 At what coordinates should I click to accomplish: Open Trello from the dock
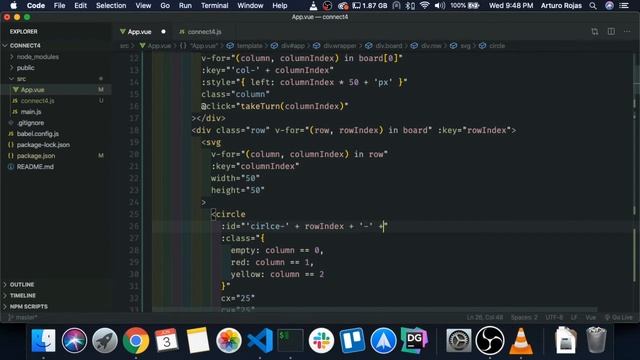pyautogui.click(x=352, y=340)
